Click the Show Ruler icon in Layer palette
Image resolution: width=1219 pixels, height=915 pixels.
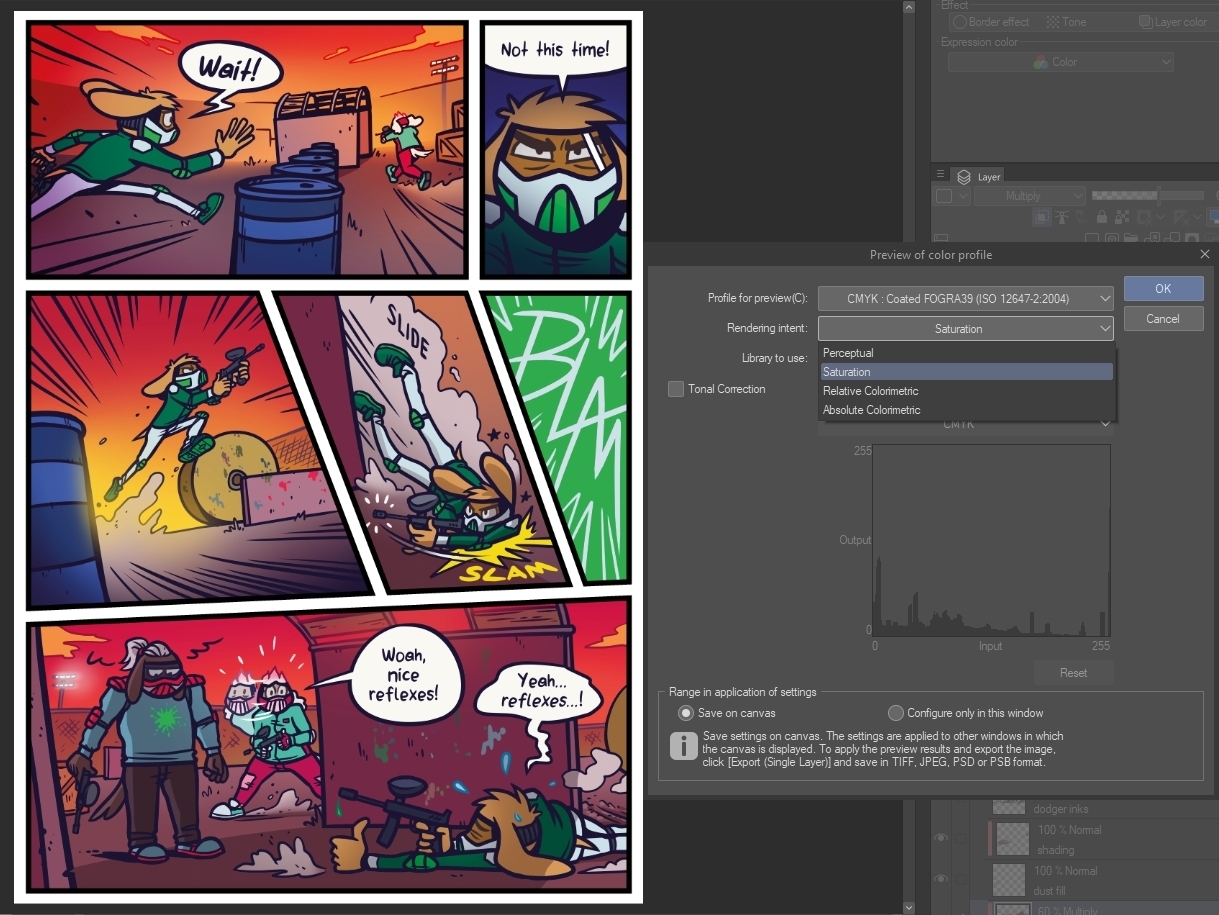tap(1181, 217)
